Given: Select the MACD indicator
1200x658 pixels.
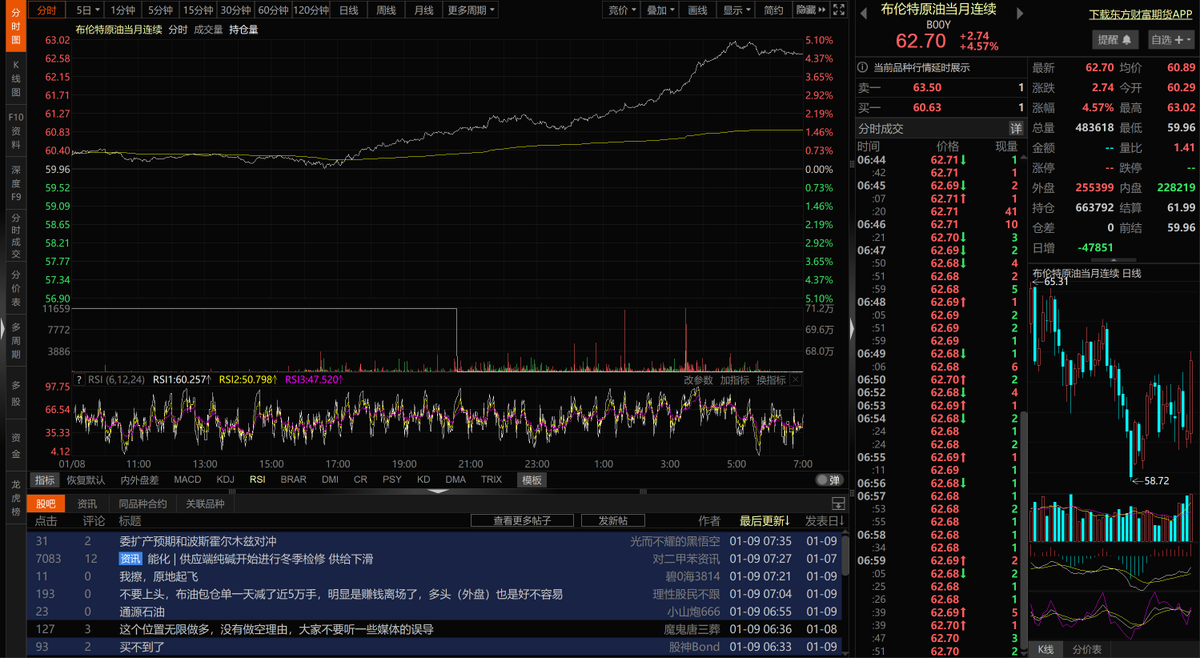Looking at the screenshot, I should click(187, 479).
